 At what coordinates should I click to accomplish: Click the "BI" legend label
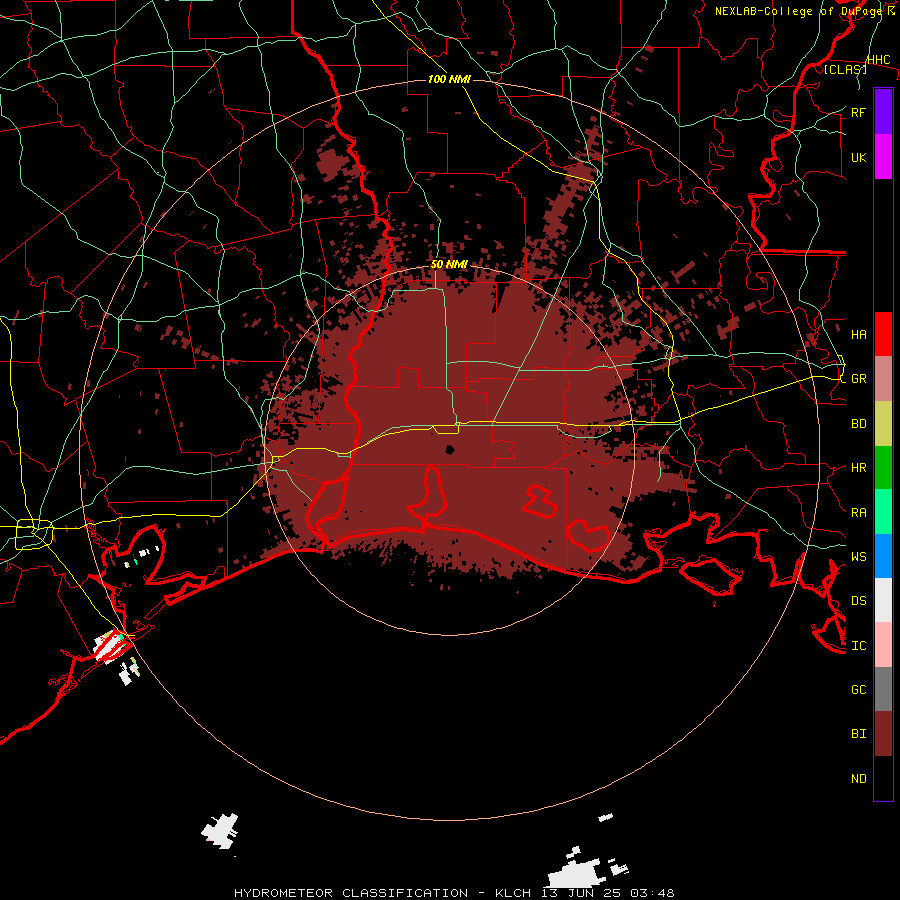[858, 734]
